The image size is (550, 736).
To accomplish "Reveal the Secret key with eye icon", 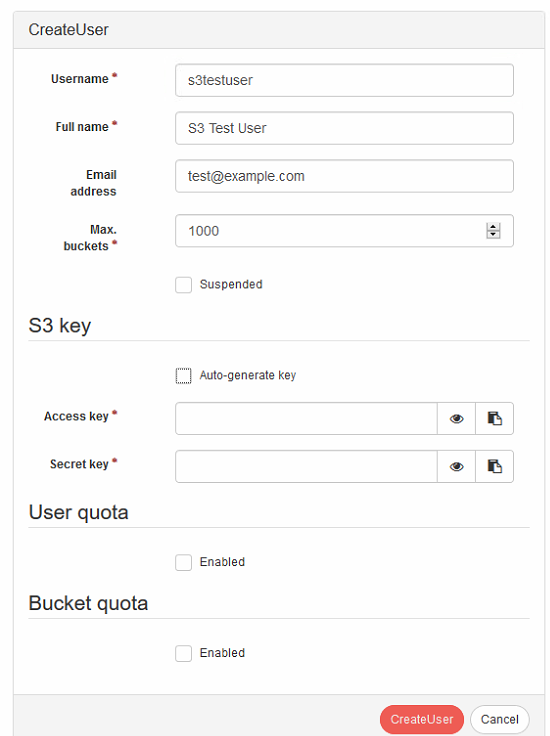I will tap(456, 467).
